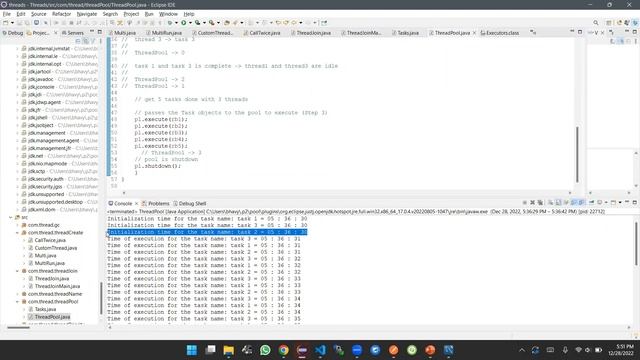This screenshot has width=640, height=360.
Task: Toggle Show Console on standard error
Action: [x=581, y=202]
